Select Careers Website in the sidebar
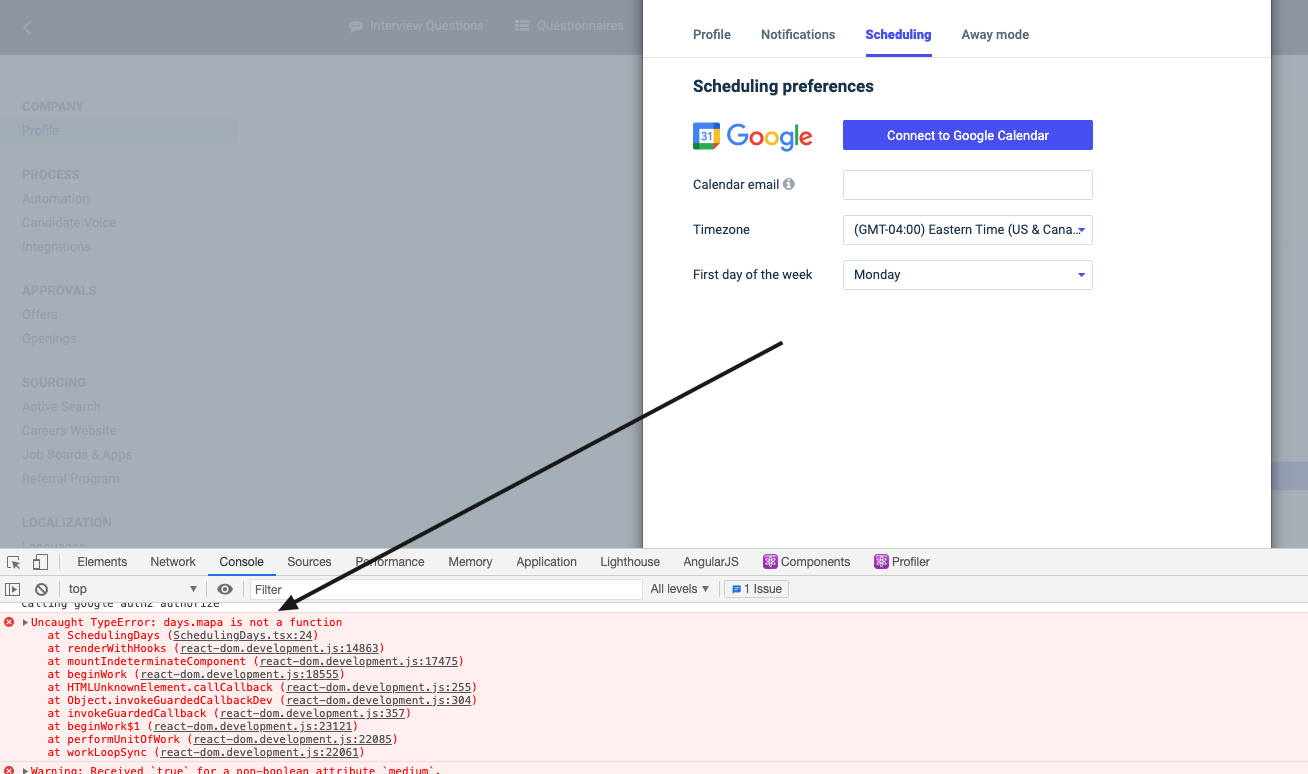The image size is (1308, 774). [69, 430]
